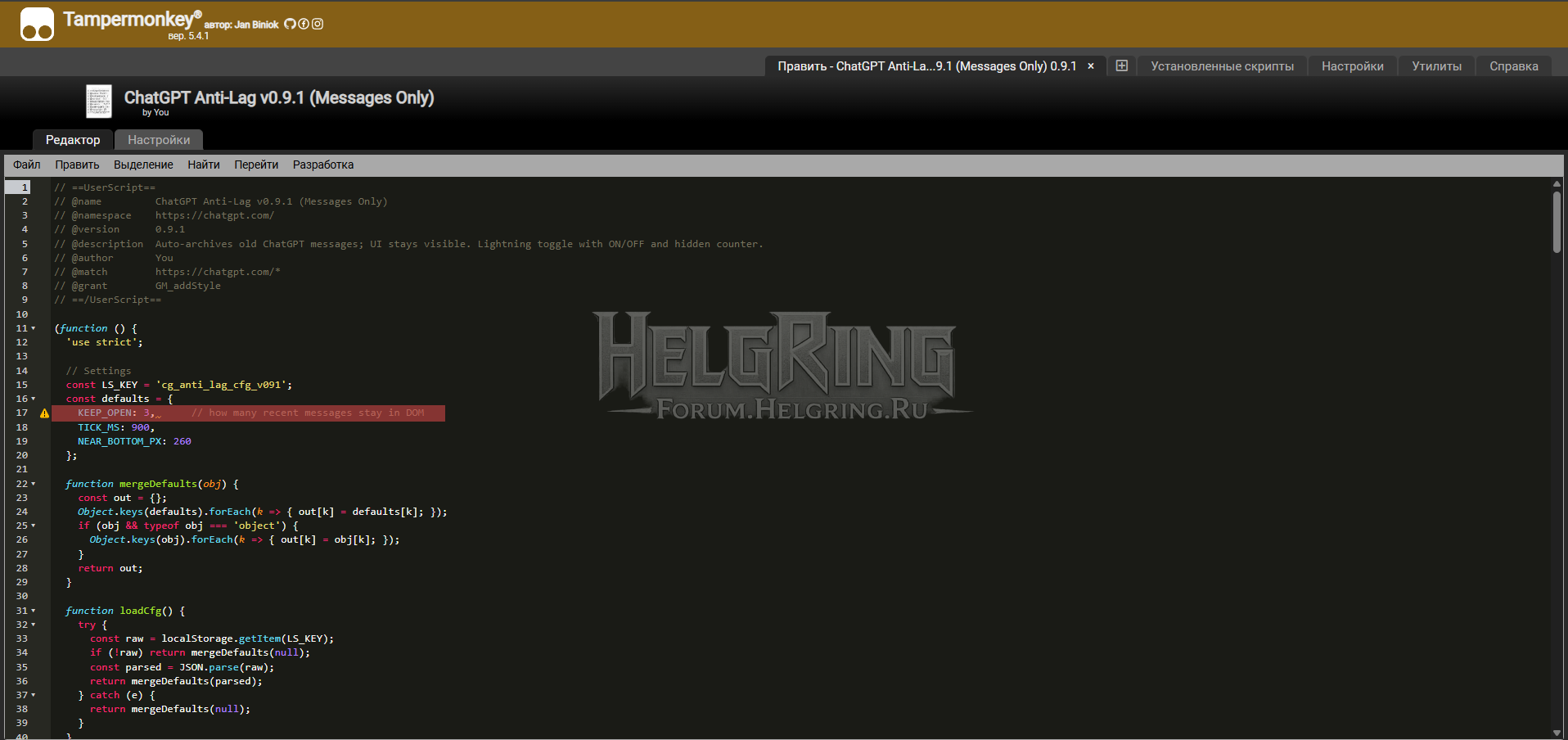Image resolution: width=1568 pixels, height=740 pixels.
Task: Click the 'return out;' statement
Action: point(110,568)
